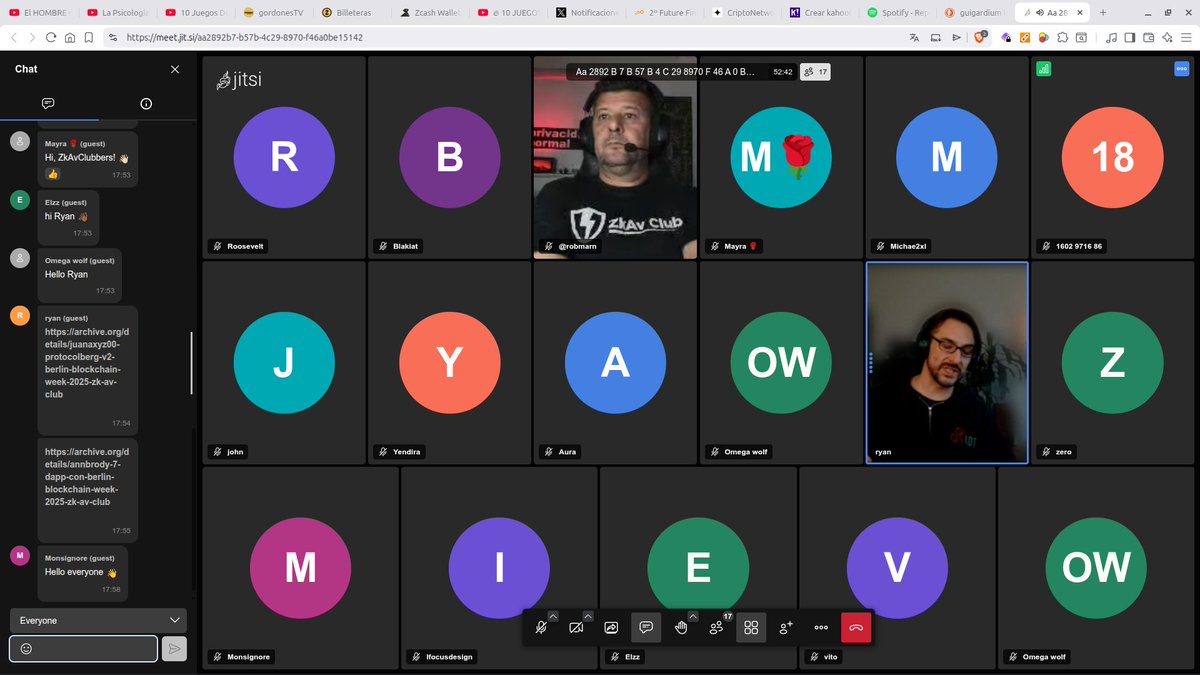This screenshot has height=675, width=1200.
Task: Click muted mic icon next to Blakiat
Action: (x=382, y=246)
